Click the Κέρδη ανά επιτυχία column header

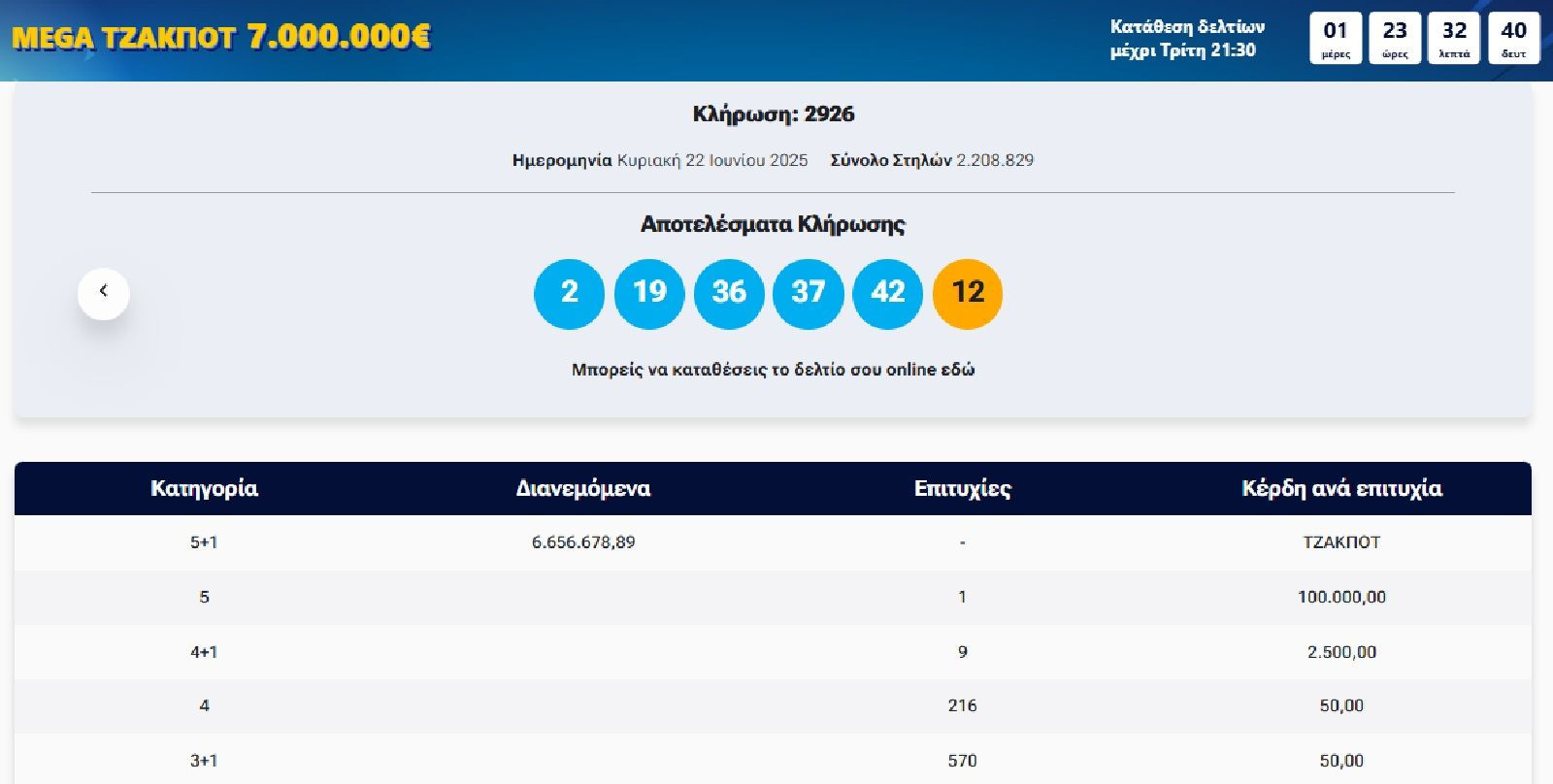(x=1341, y=488)
